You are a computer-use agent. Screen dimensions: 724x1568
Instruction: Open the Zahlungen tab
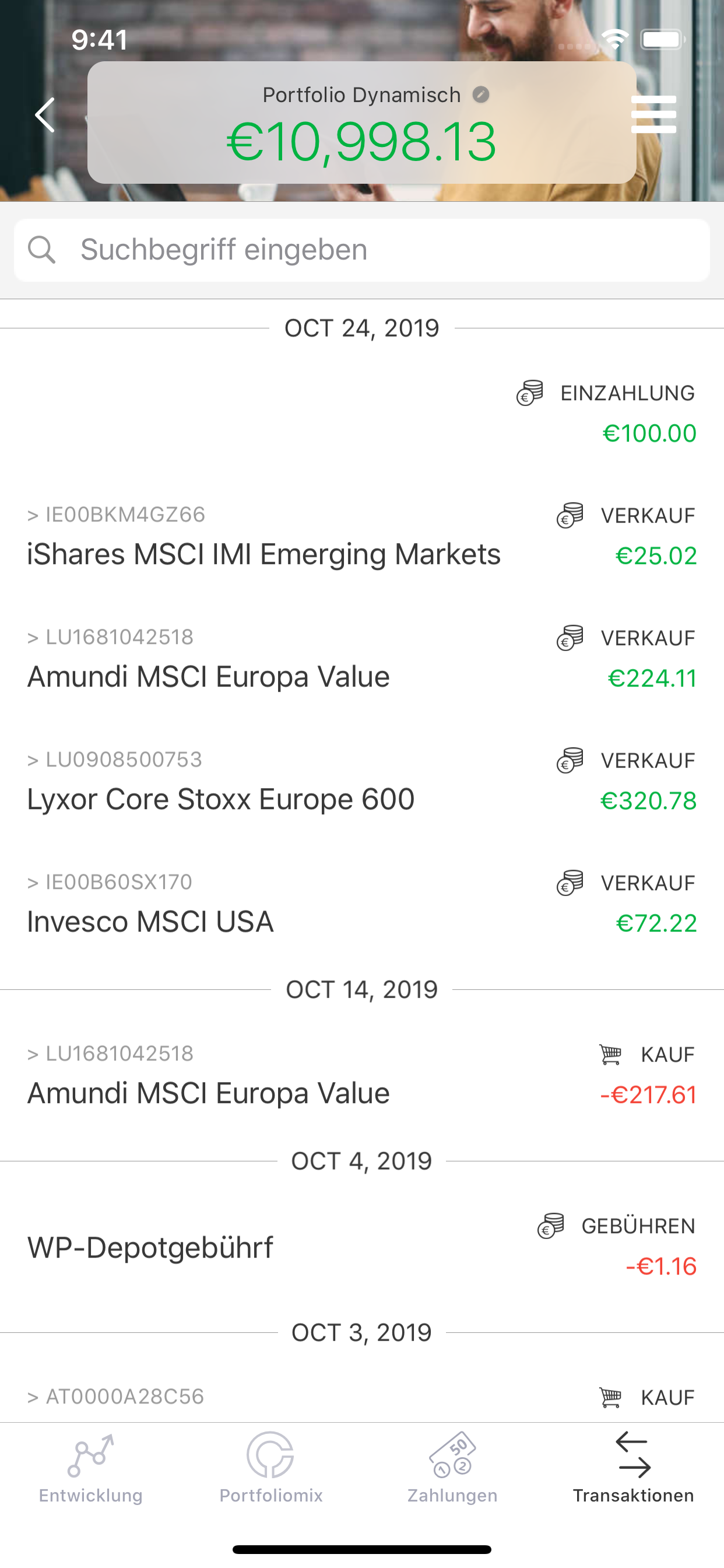pyautogui.click(x=452, y=1468)
